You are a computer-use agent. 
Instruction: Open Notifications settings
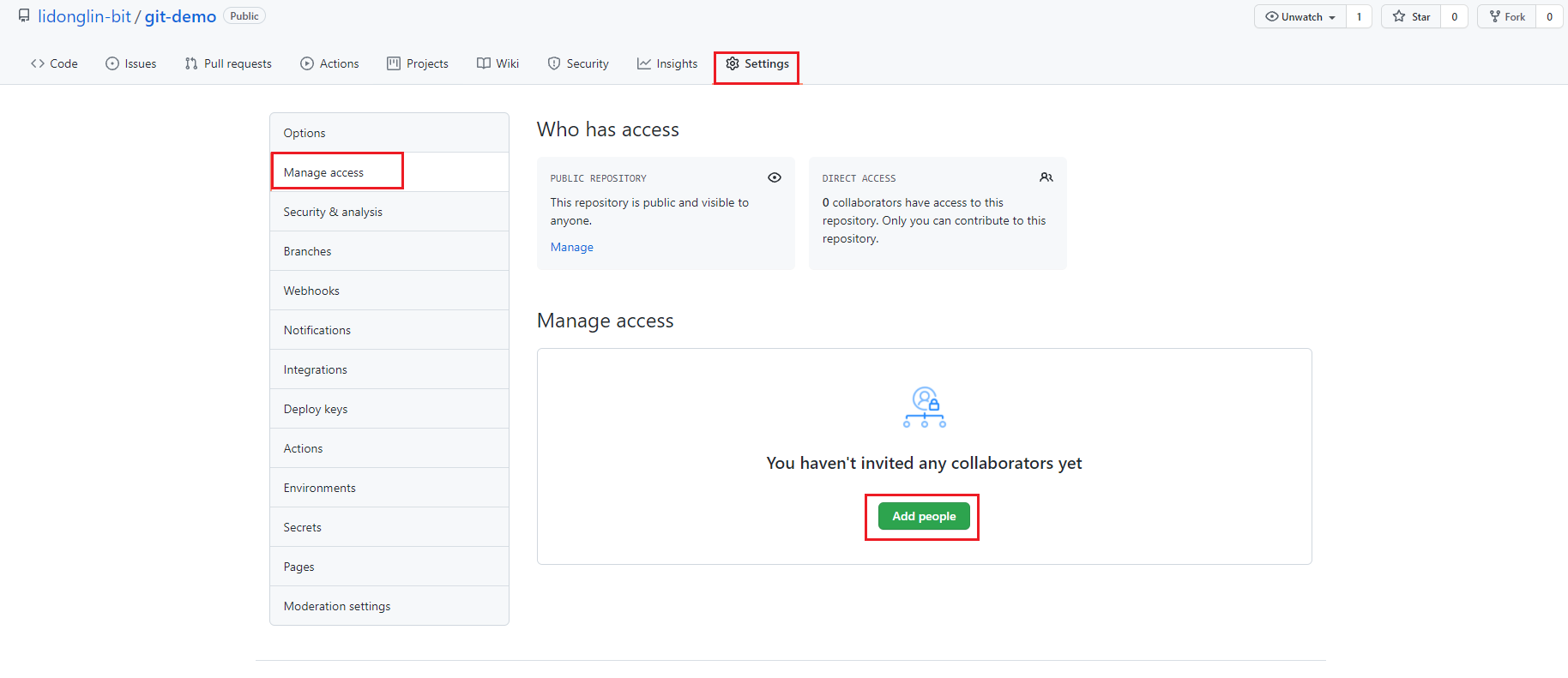[389, 330]
